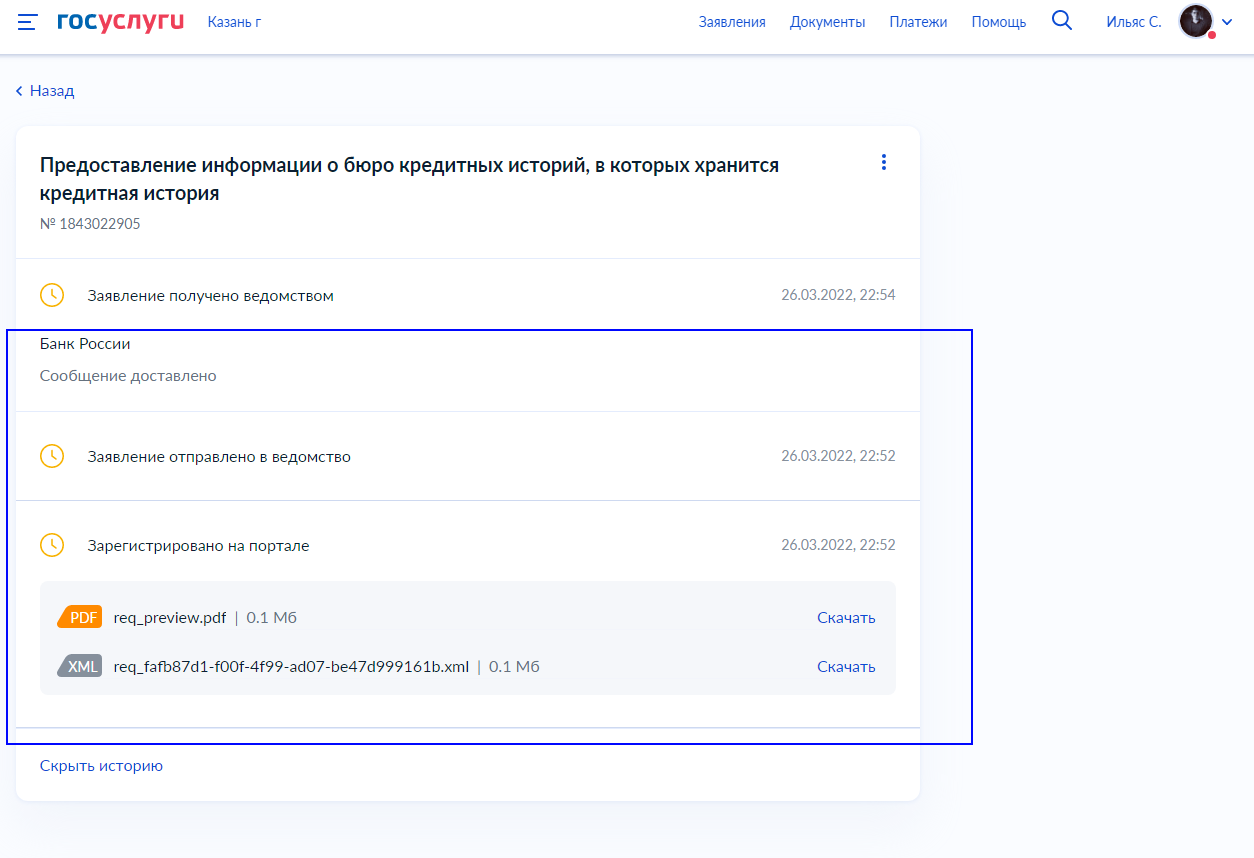Download the XML request file

[846, 666]
